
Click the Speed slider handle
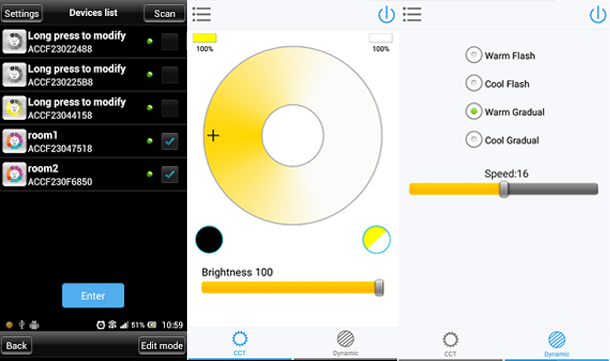(504, 189)
